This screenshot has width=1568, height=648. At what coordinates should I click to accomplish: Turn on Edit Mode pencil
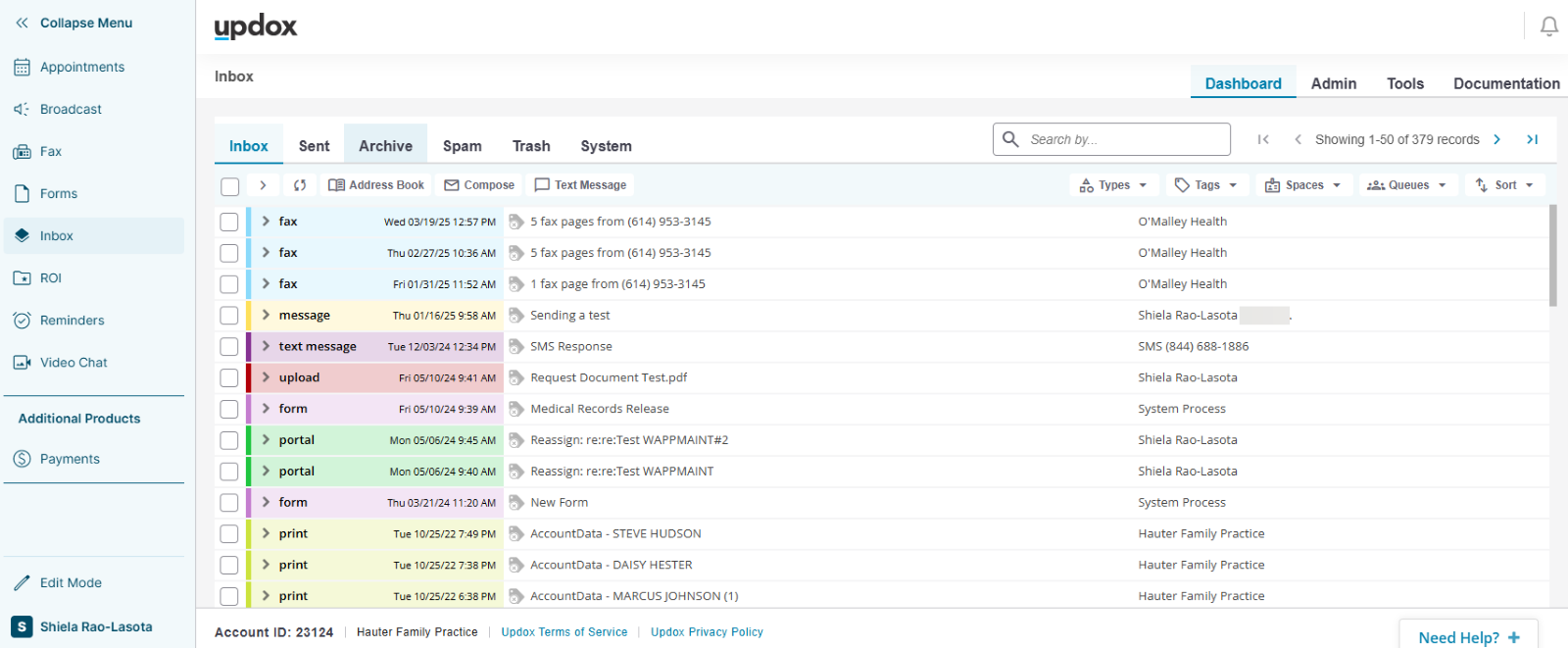tap(22, 582)
